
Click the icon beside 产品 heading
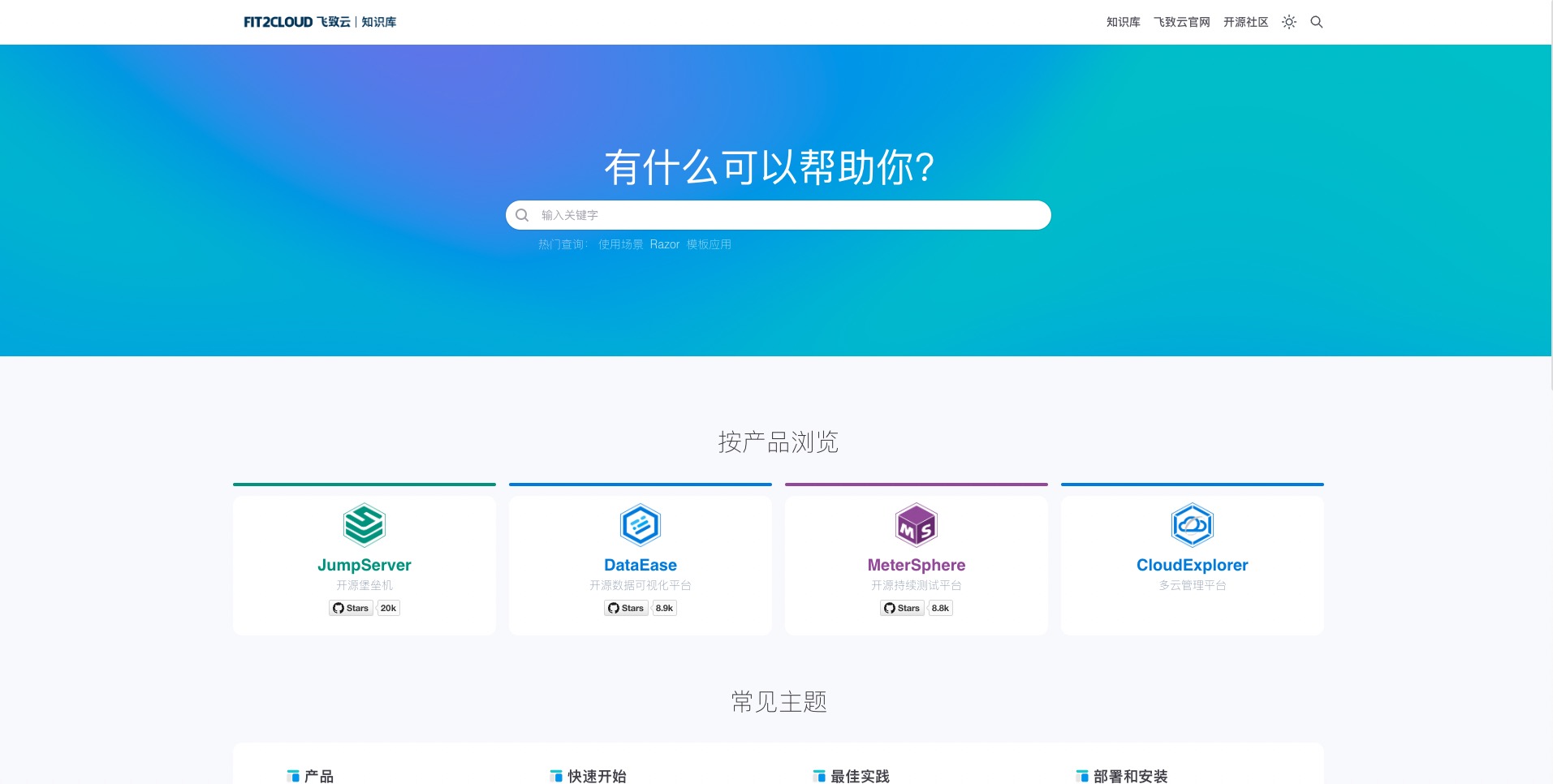click(293, 777)
